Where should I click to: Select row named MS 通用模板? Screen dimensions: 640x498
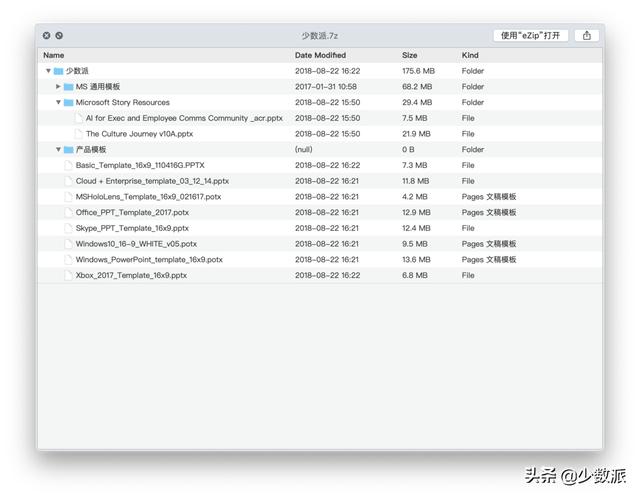[x=320, y=87]
